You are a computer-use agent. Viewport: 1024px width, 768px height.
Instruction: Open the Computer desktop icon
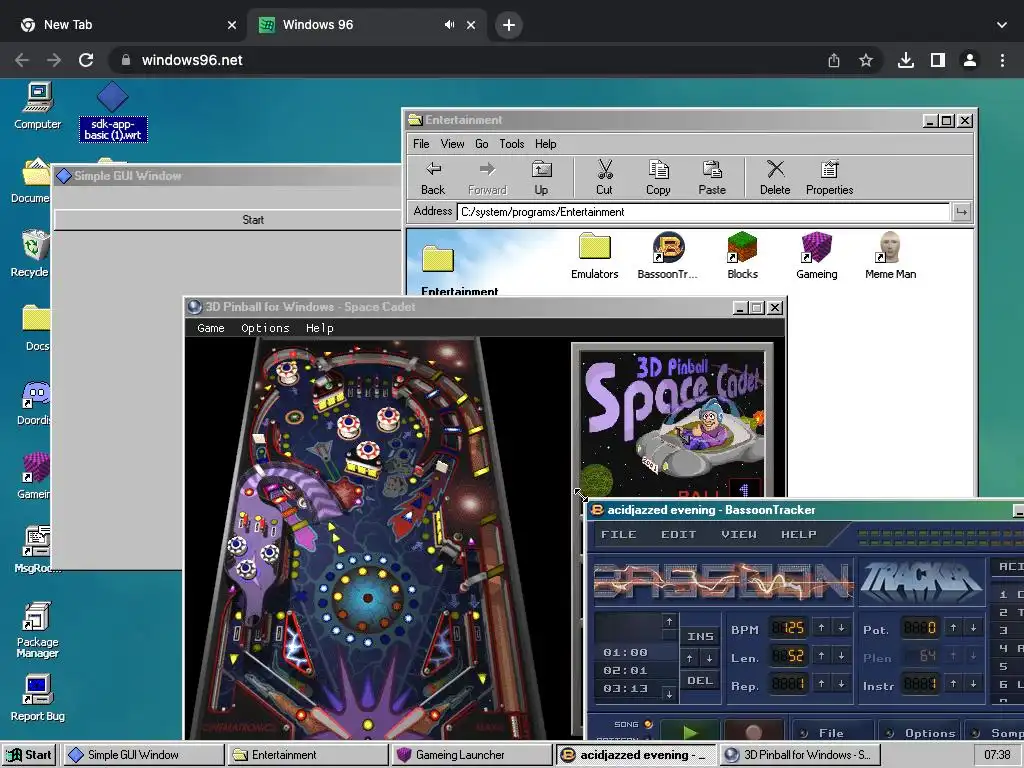coord(37,106)
